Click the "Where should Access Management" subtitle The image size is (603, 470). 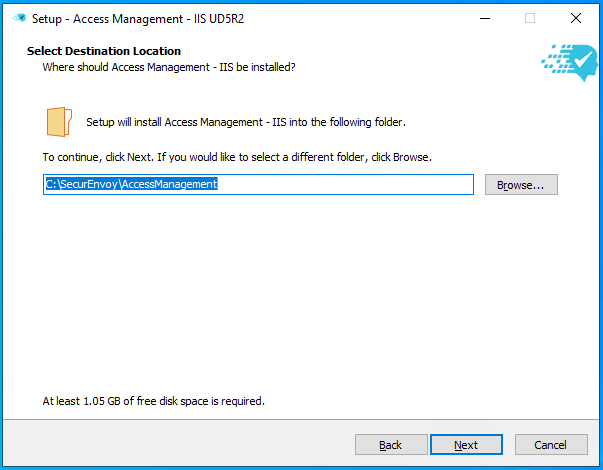point(168,67)
